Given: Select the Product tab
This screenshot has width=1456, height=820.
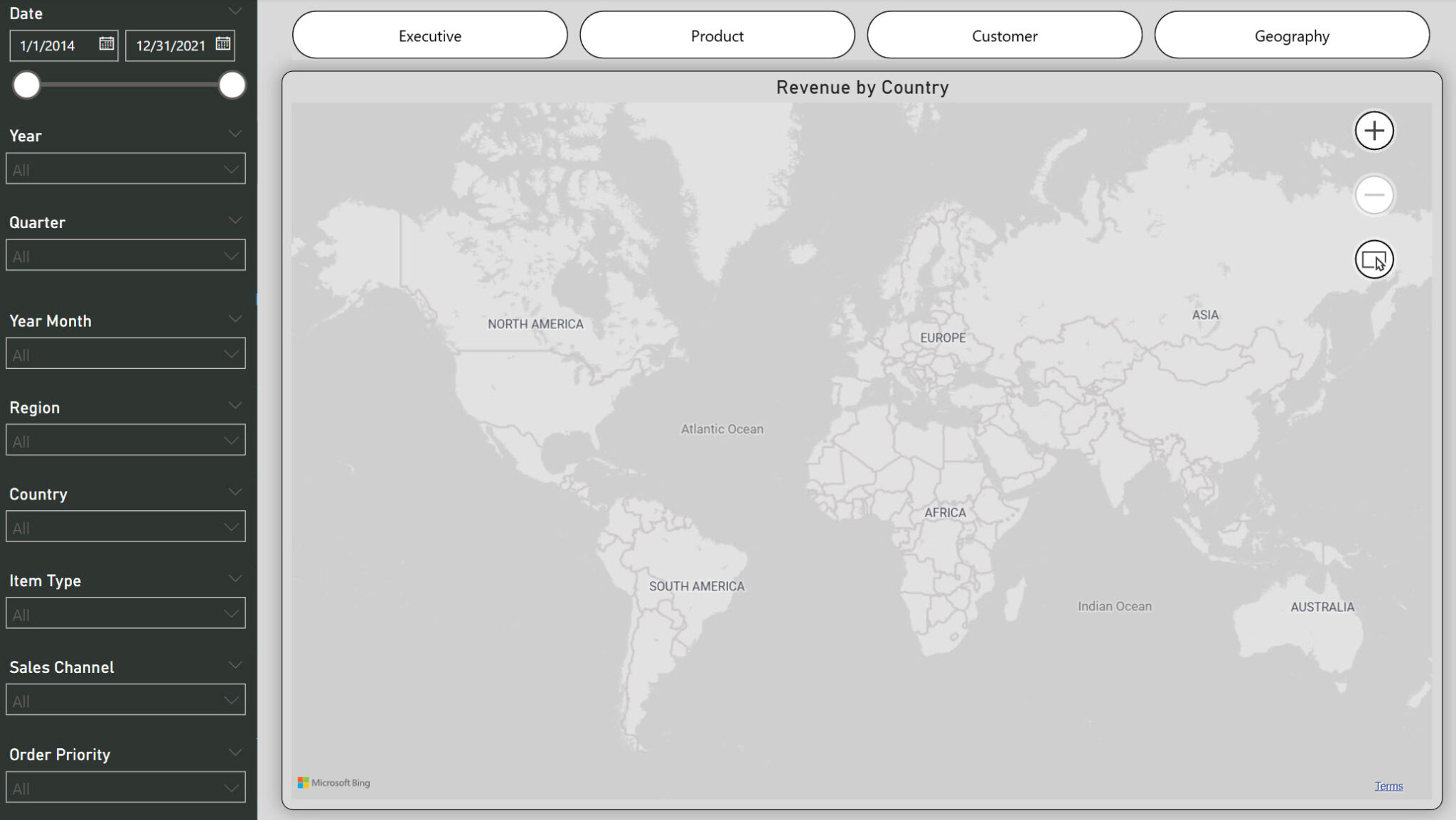Looking at the screenshot, I should click(716, 36).
